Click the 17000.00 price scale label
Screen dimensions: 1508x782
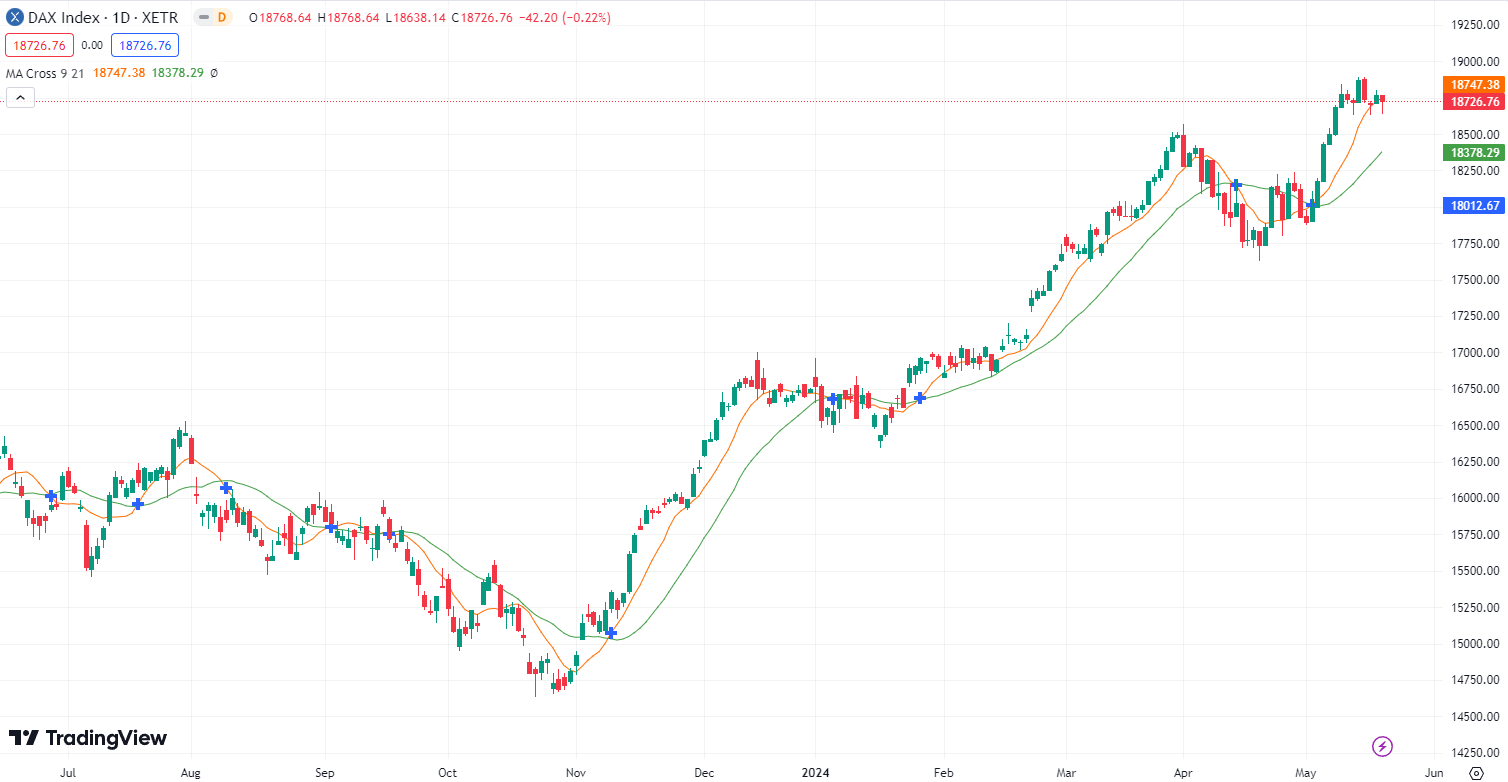coord(1475,353)
